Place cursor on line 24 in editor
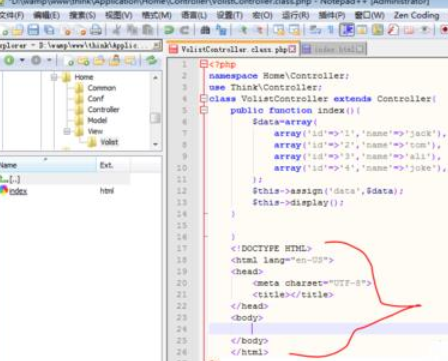This screenshot has height=361, width=448. click(x=328, y=329)
